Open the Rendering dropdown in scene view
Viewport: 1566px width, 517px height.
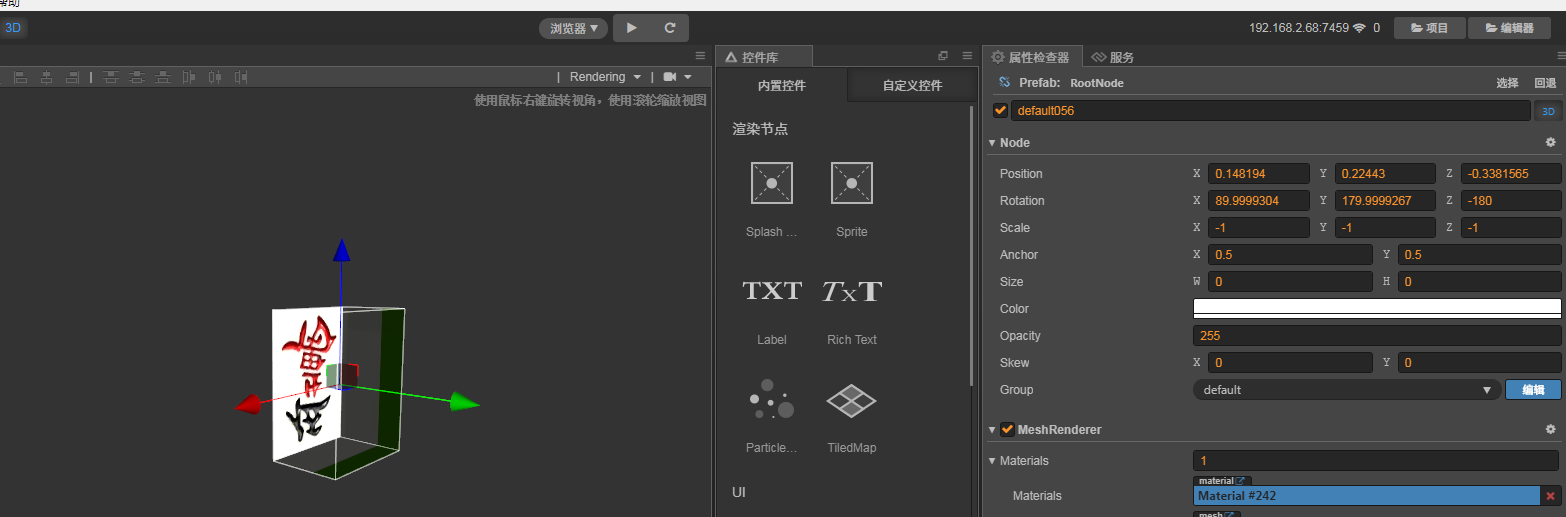tap(605, 77)
